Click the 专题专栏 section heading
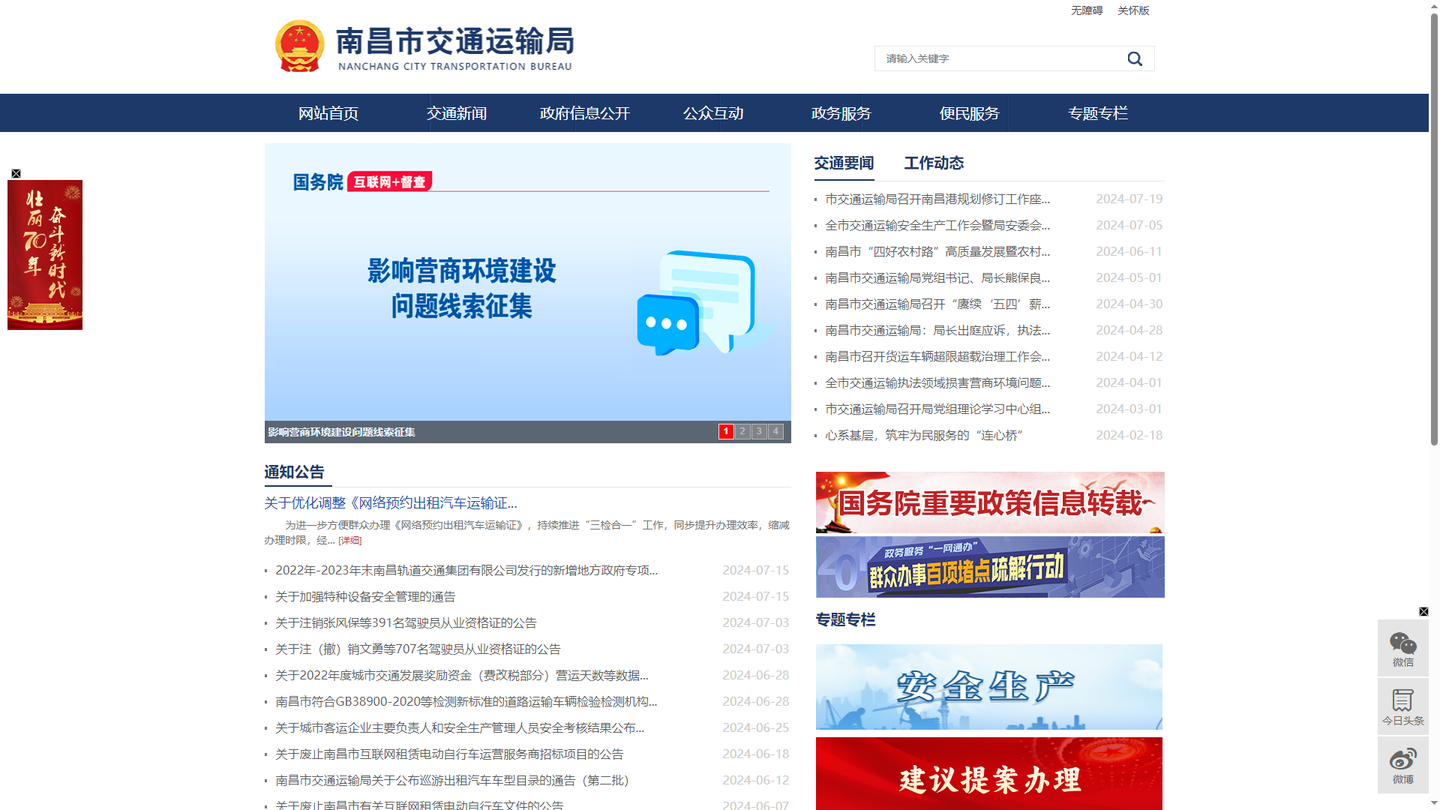Screen dimensions: 1440x810 [x=845, y=620]
